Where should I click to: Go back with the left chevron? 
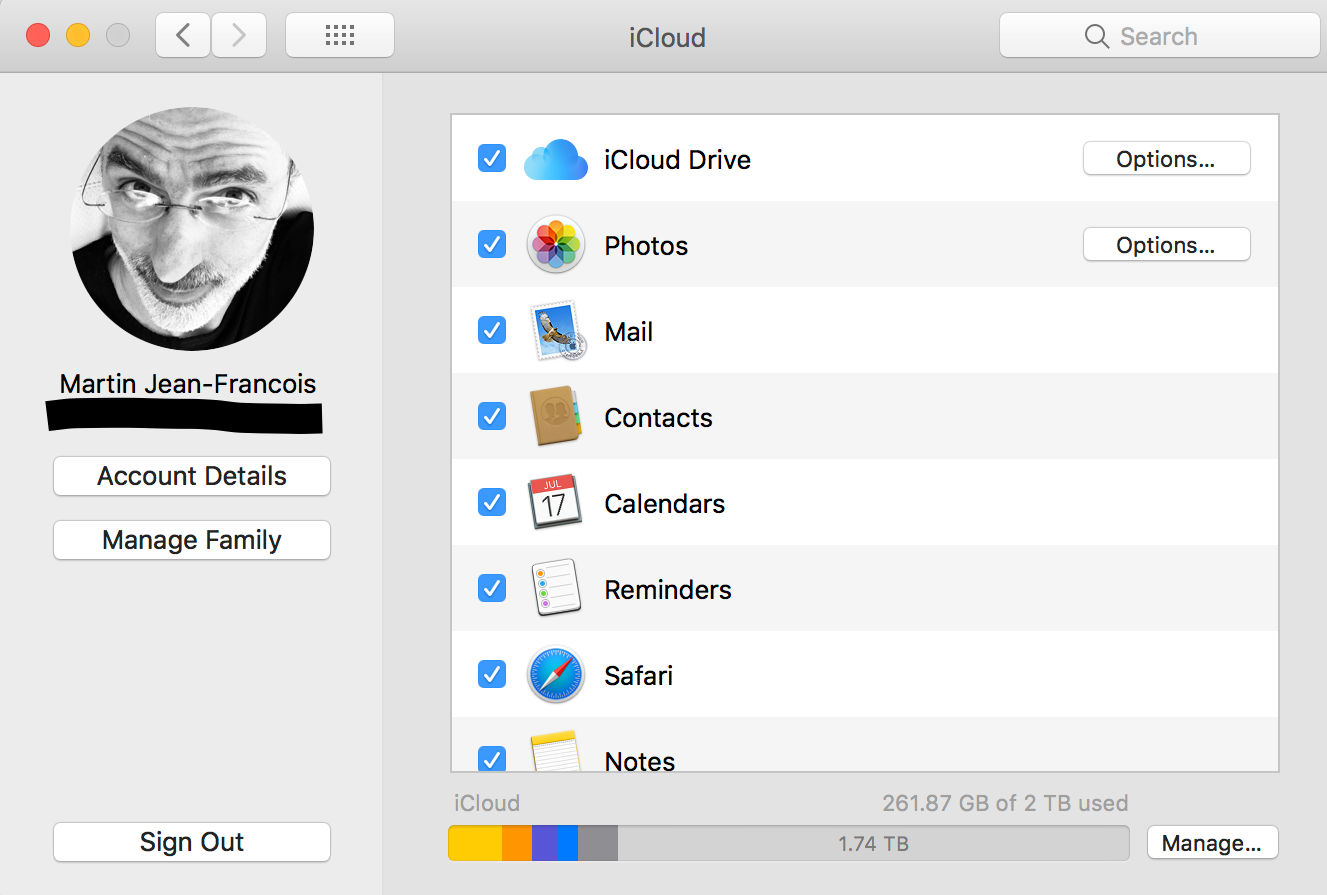183,36
